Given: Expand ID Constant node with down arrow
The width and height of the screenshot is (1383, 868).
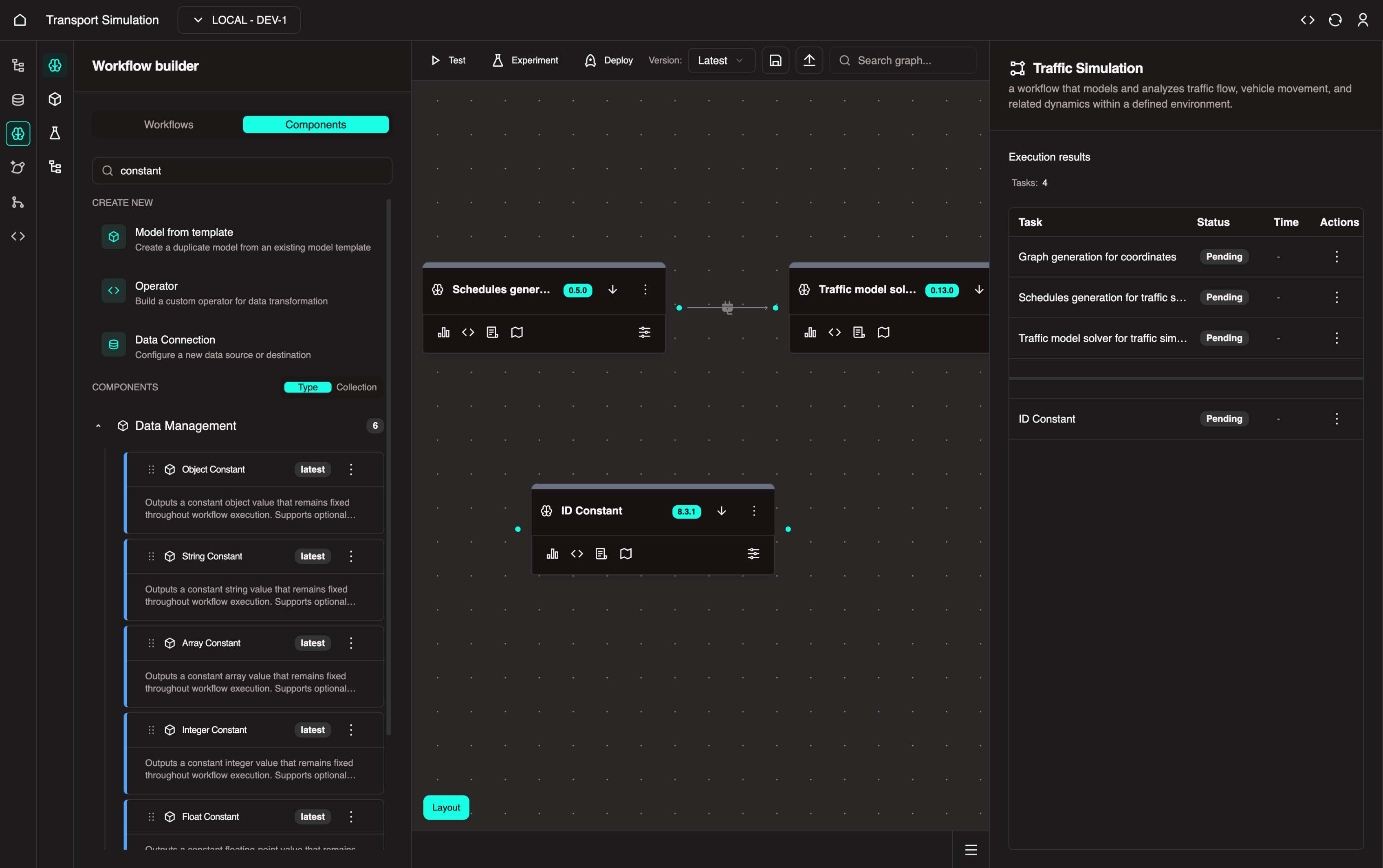Looking at the screenshot, I should coord(722,511).
